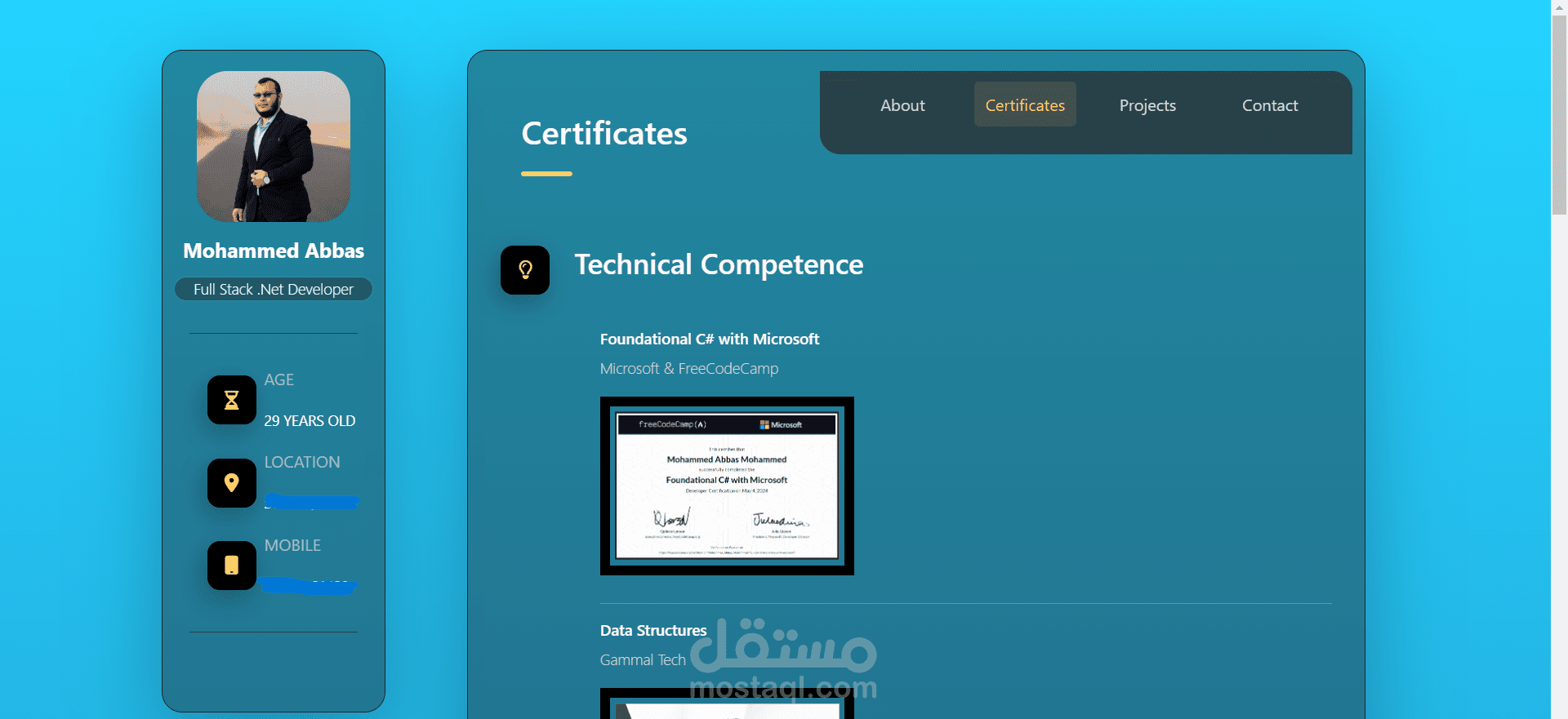The height and width of the screenshot is (719, 1568).
Task: Click the Data Structures title
Action: [x=653, y=630]
